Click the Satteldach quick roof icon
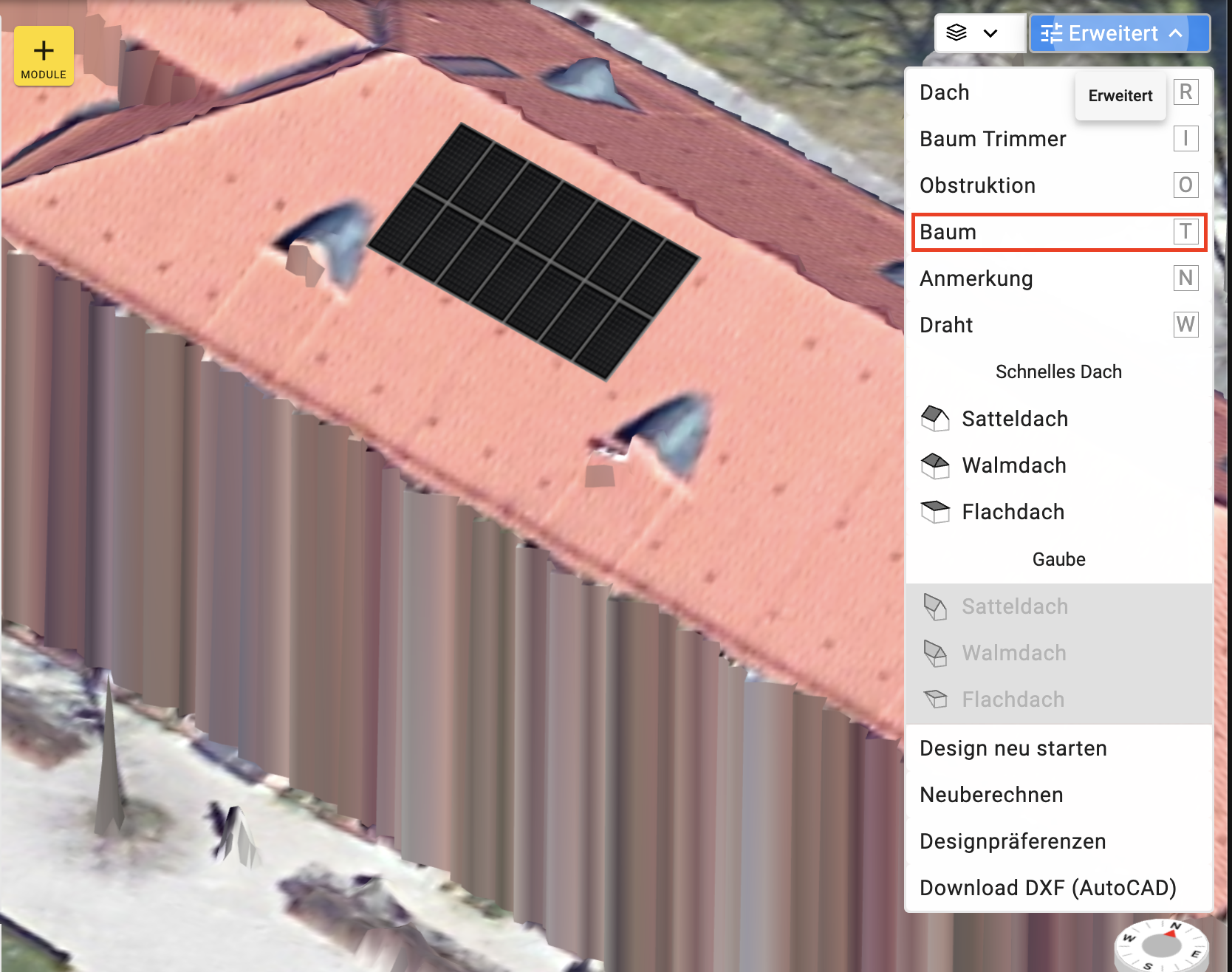The width and height of the screenshot is (1232, 972). [935, 419]
